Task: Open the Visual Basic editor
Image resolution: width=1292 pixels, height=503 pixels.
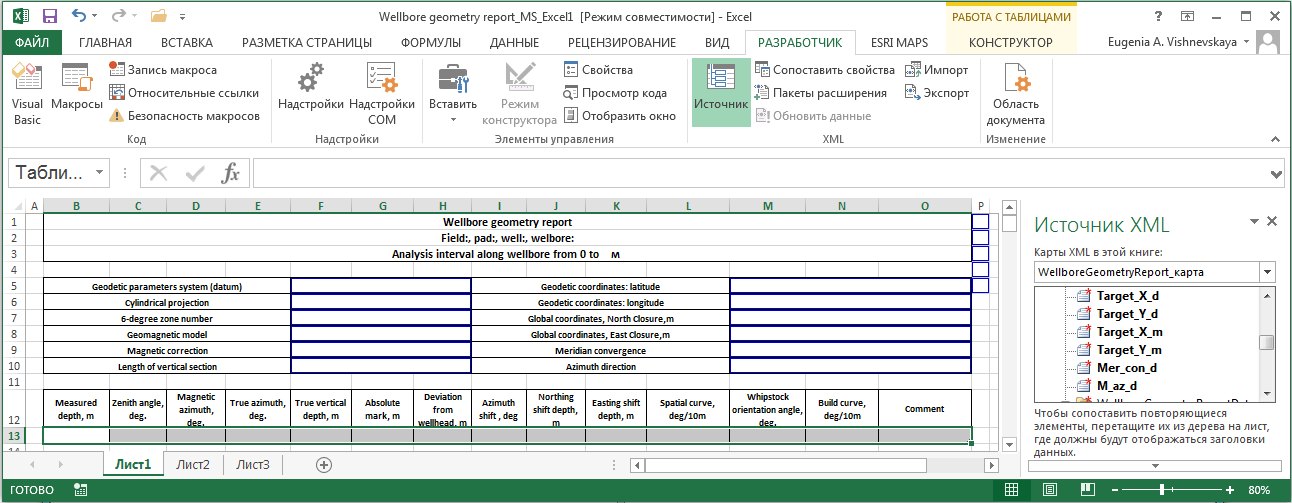Action: 27,94
